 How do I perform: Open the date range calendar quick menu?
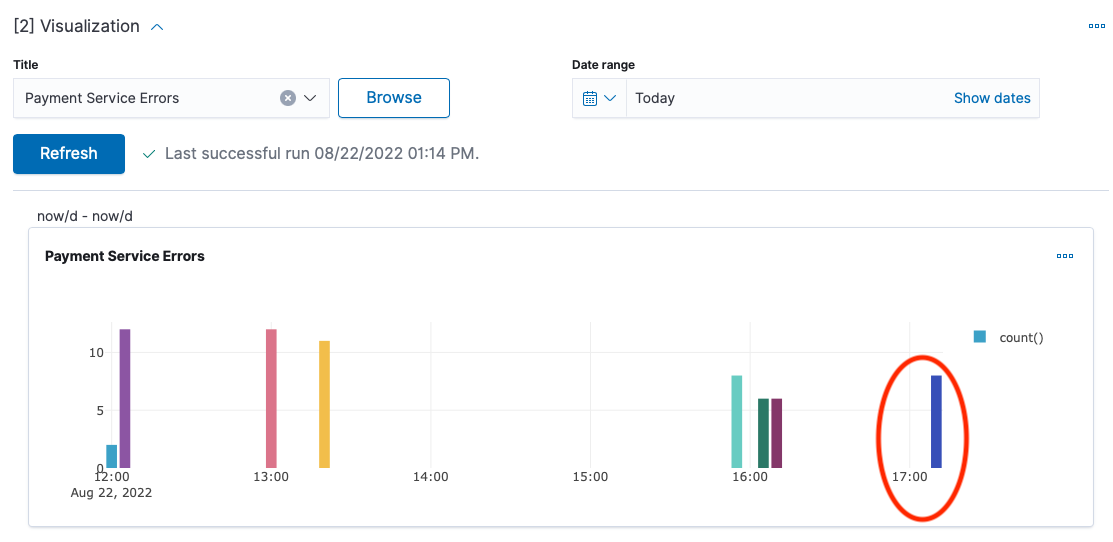click(x=599, y=98)
